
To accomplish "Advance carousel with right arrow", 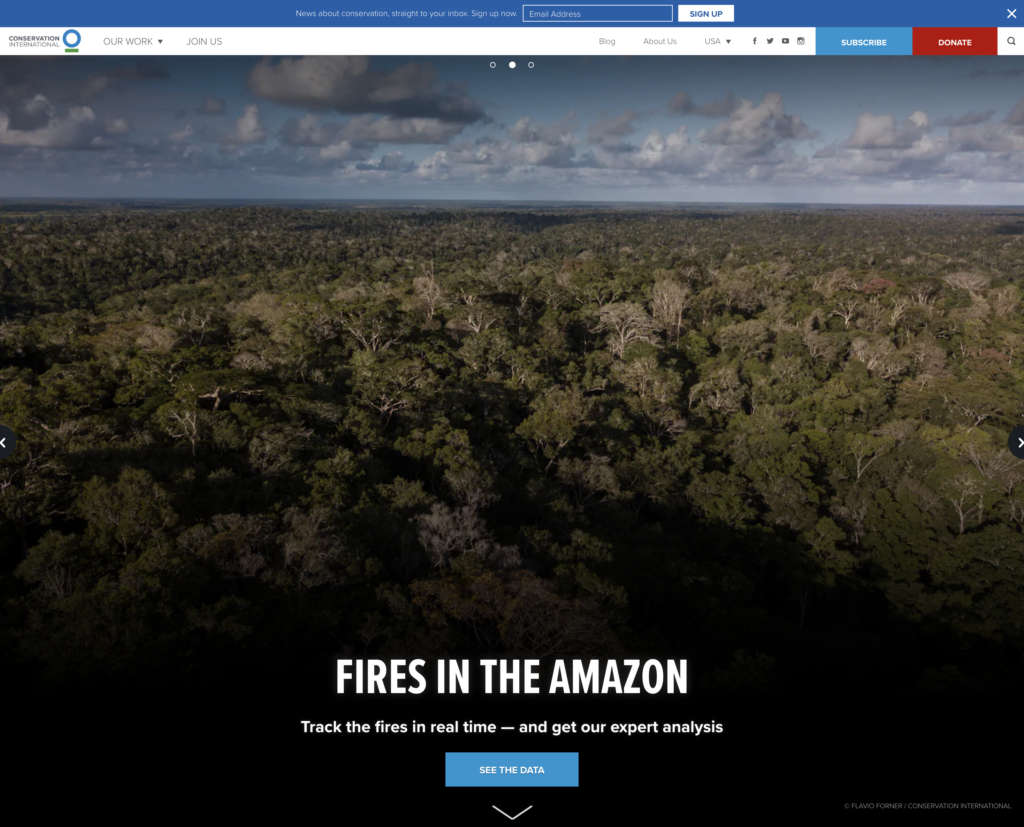I will pos(1017,442).
